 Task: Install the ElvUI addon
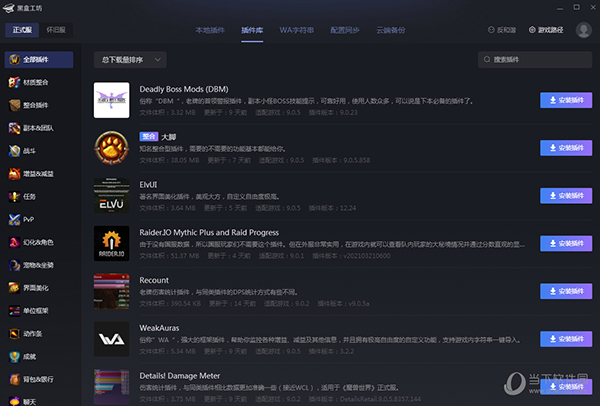(x=566, y=196)
